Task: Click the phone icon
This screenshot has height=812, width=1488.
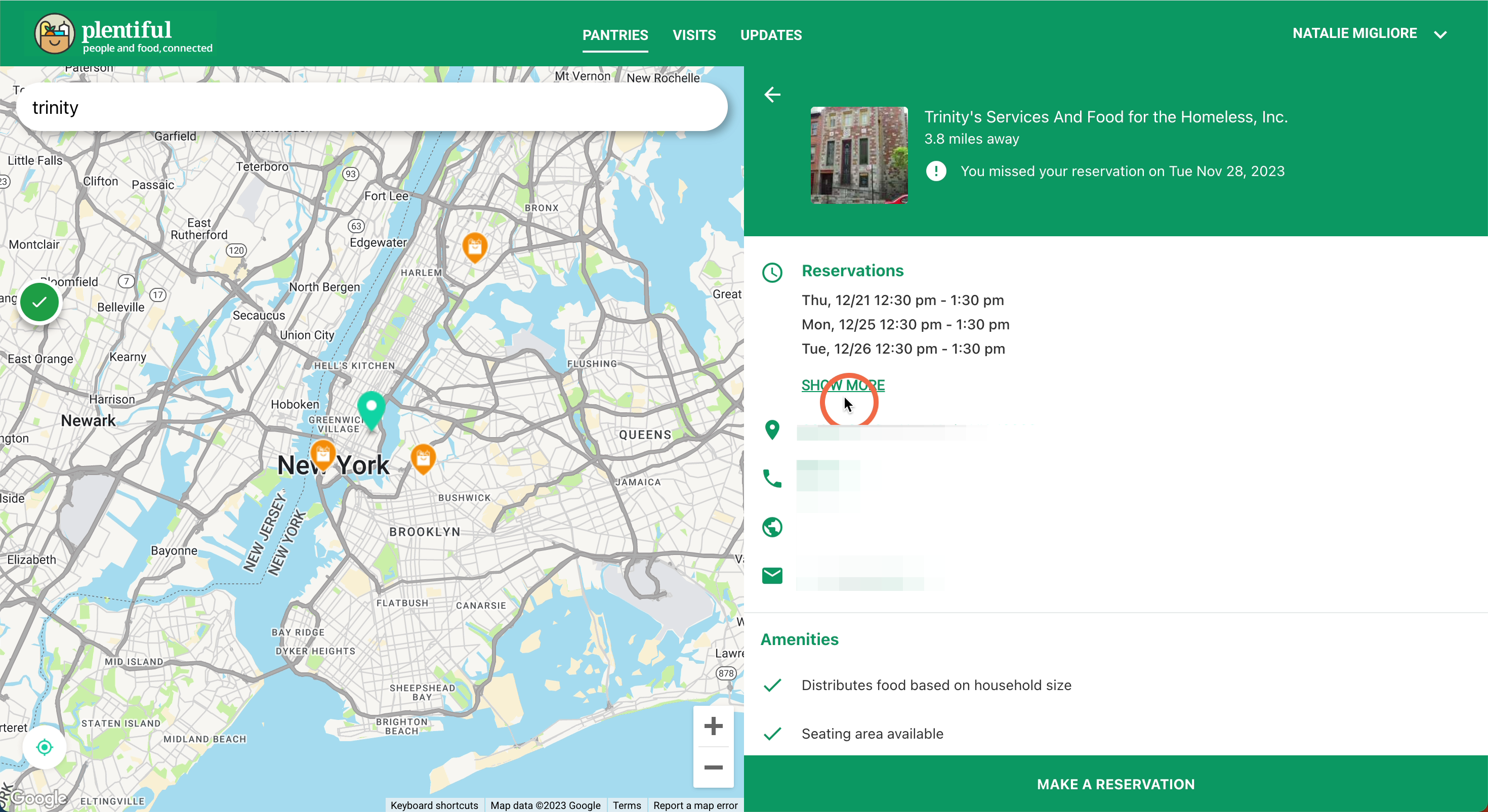Action: (772, 478)
